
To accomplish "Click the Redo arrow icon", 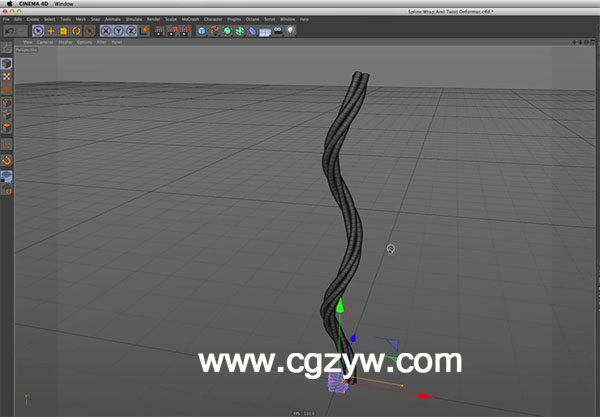I will pos(22,31).
